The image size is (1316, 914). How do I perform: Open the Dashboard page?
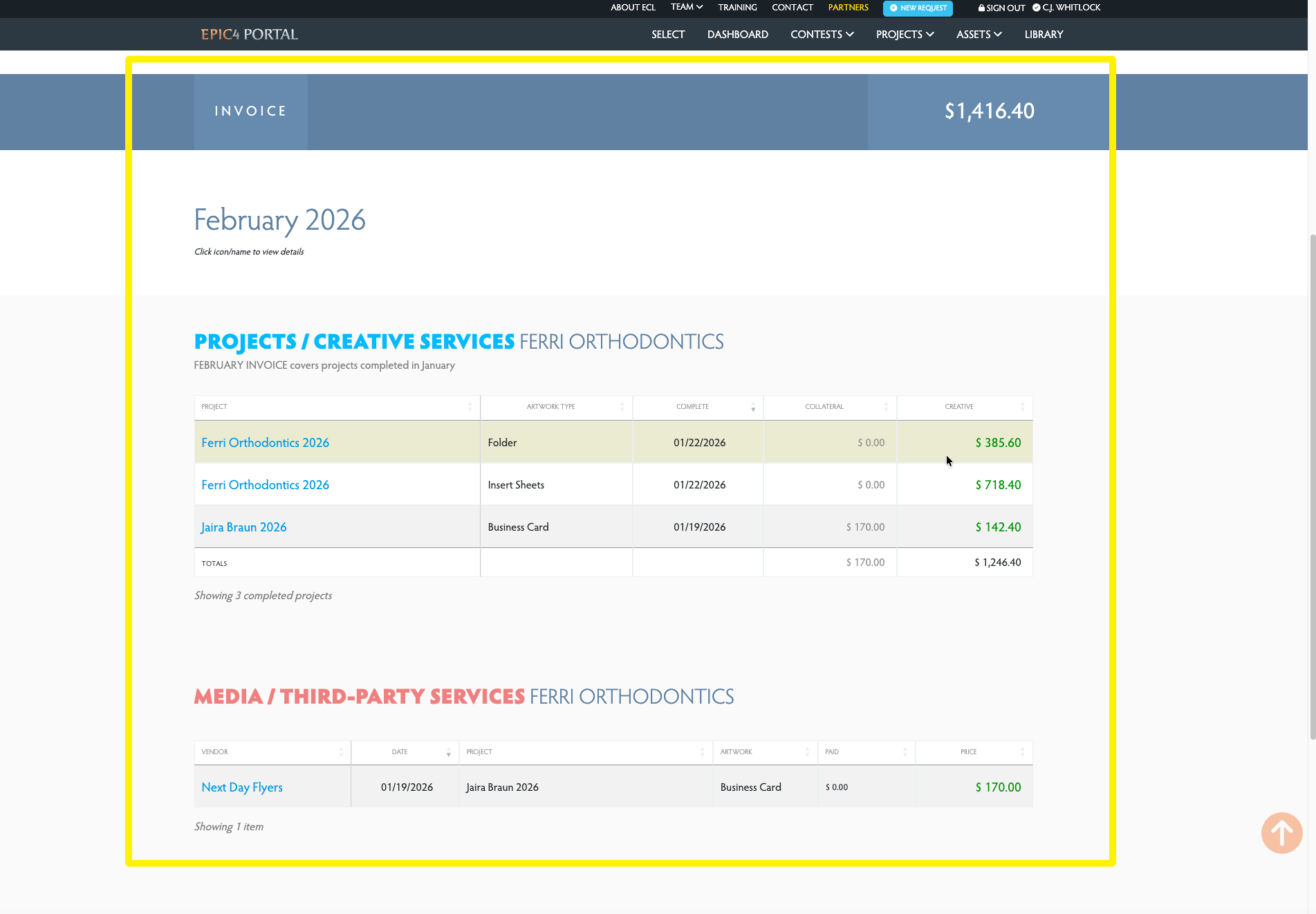[x=738, y=35]
